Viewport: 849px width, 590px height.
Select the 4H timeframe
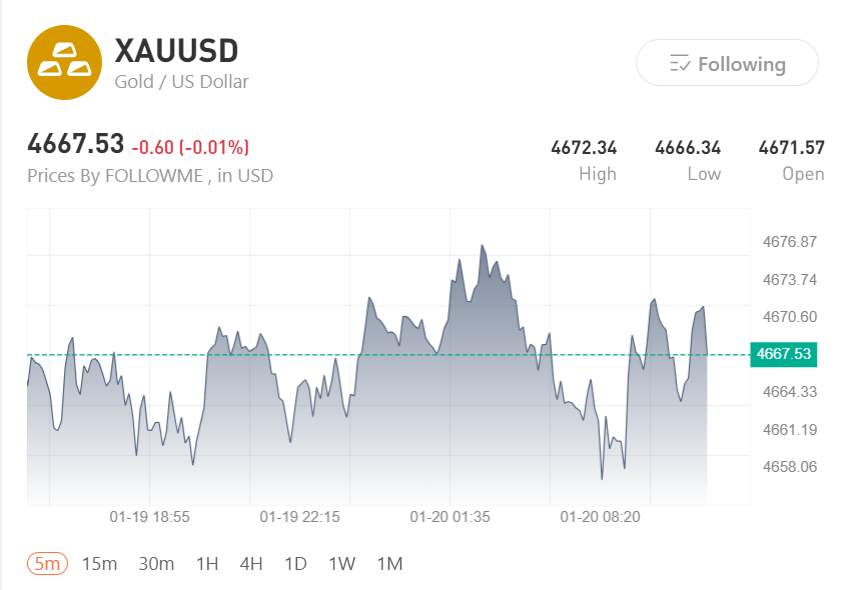pyautogui.click(x=250, y=563)
